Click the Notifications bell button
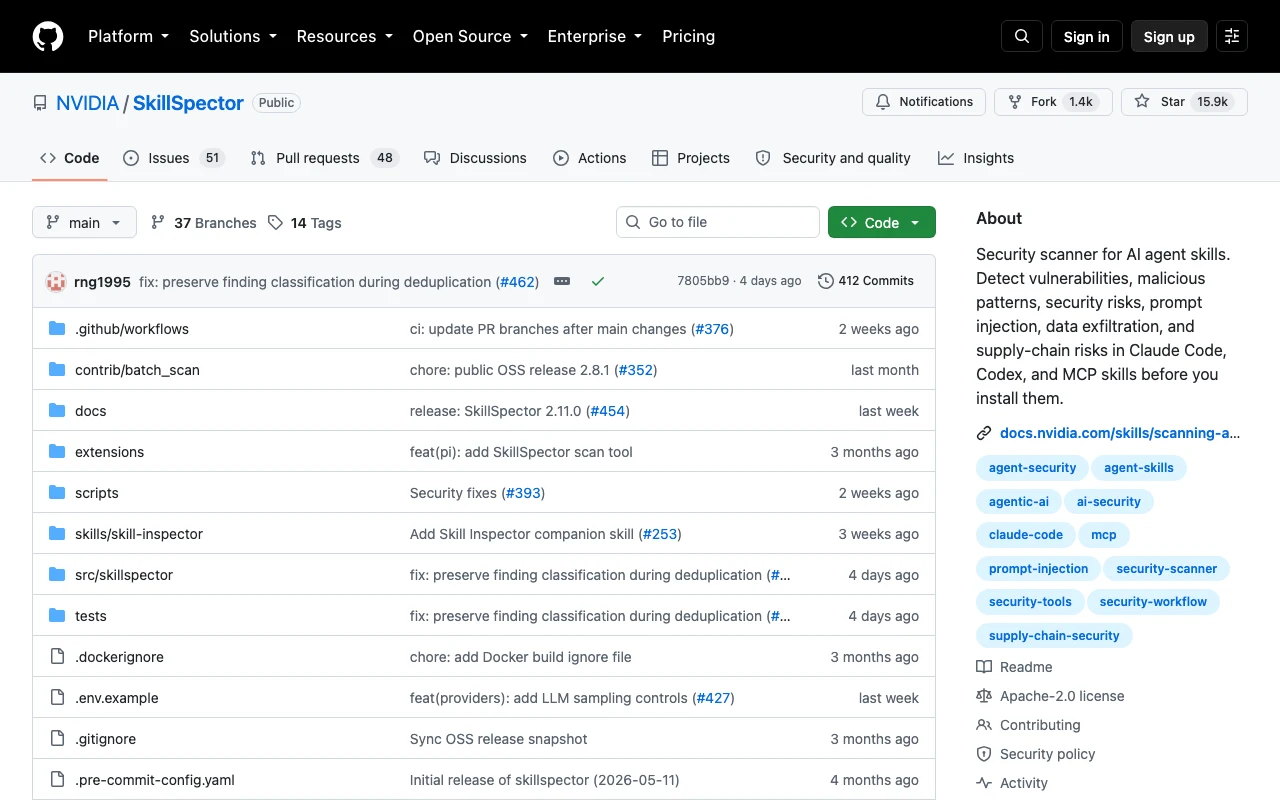The height and width of the screenshot is (800, 1280). point(924,102)
